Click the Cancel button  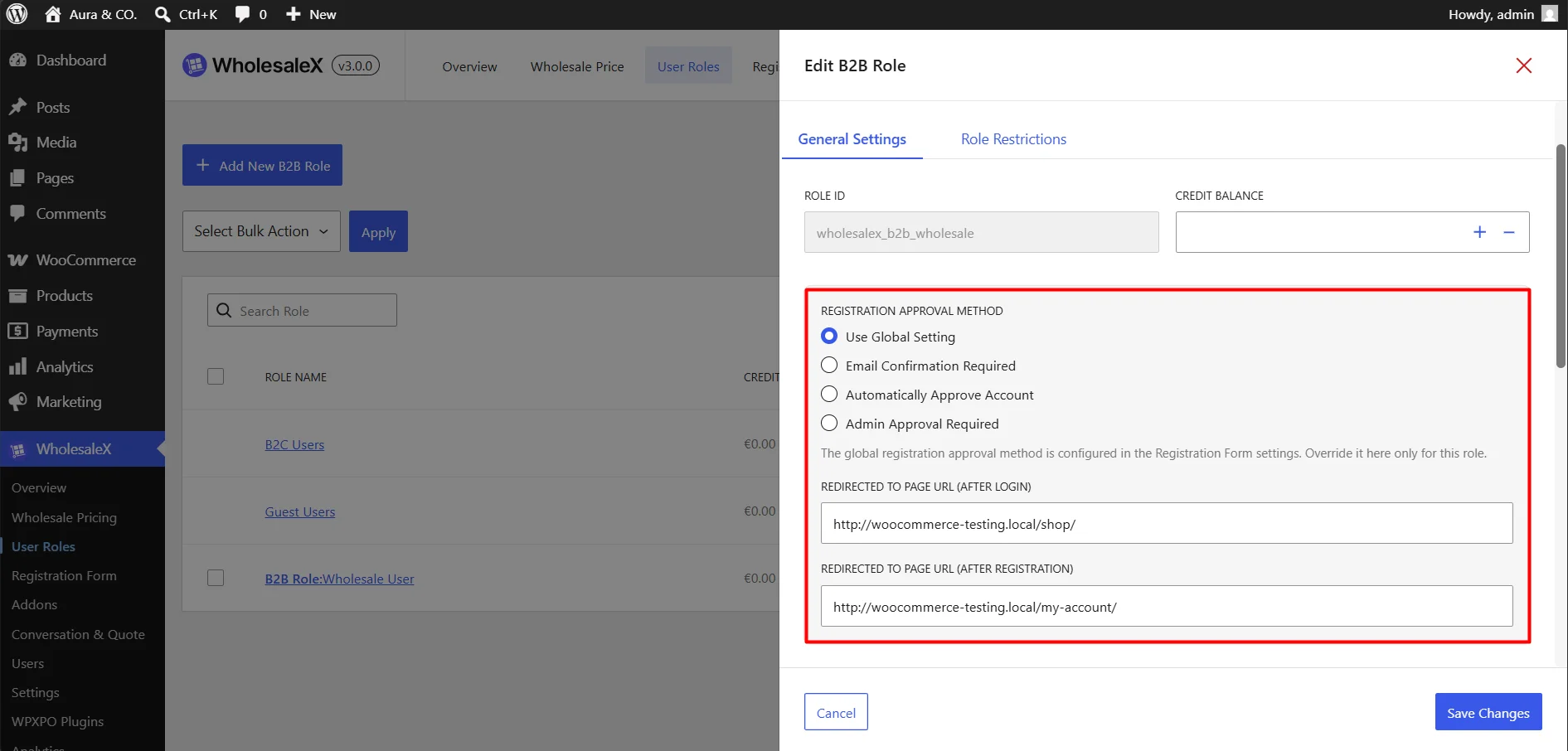point(836,712)
